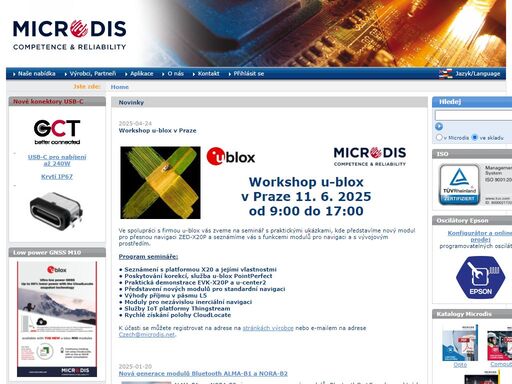Click the Workshop u-blox v Praze 11. 6. 2025 banner text
Image resolution: width=512 pixels, height=384 pixels.
pyautogui.click(x=306, y=196)
